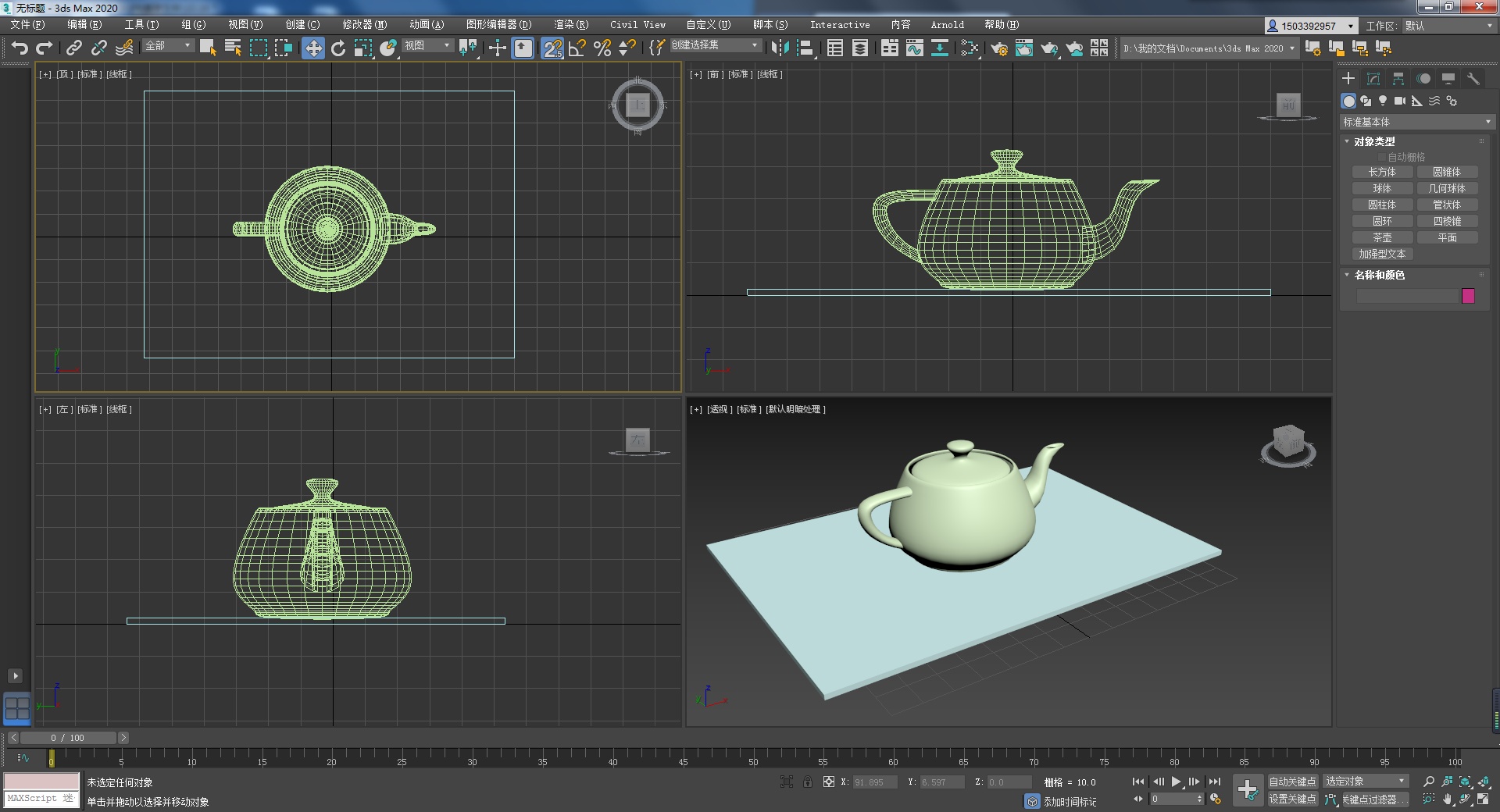Click the Unlink Selection broken chain icon

point(99,48)
